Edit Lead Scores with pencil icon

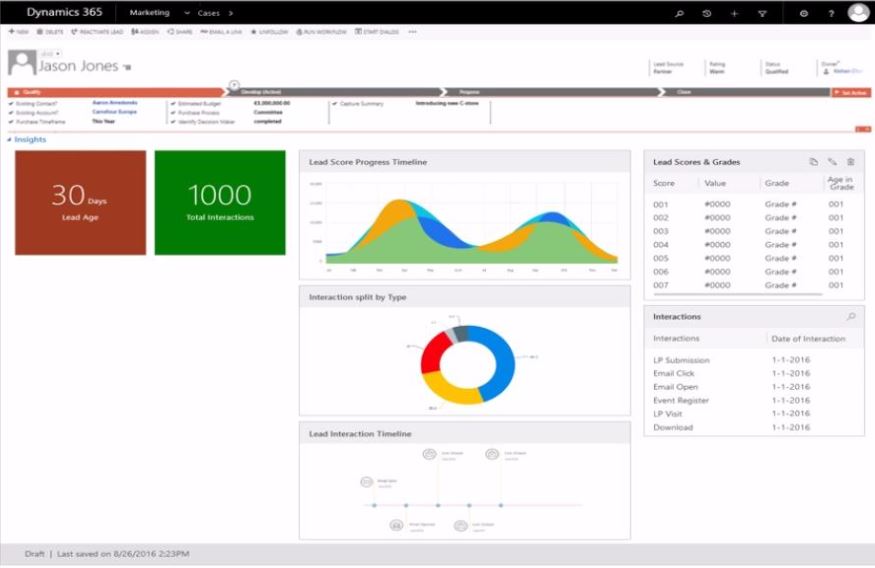pyautogui.click(x=832, y=162)
